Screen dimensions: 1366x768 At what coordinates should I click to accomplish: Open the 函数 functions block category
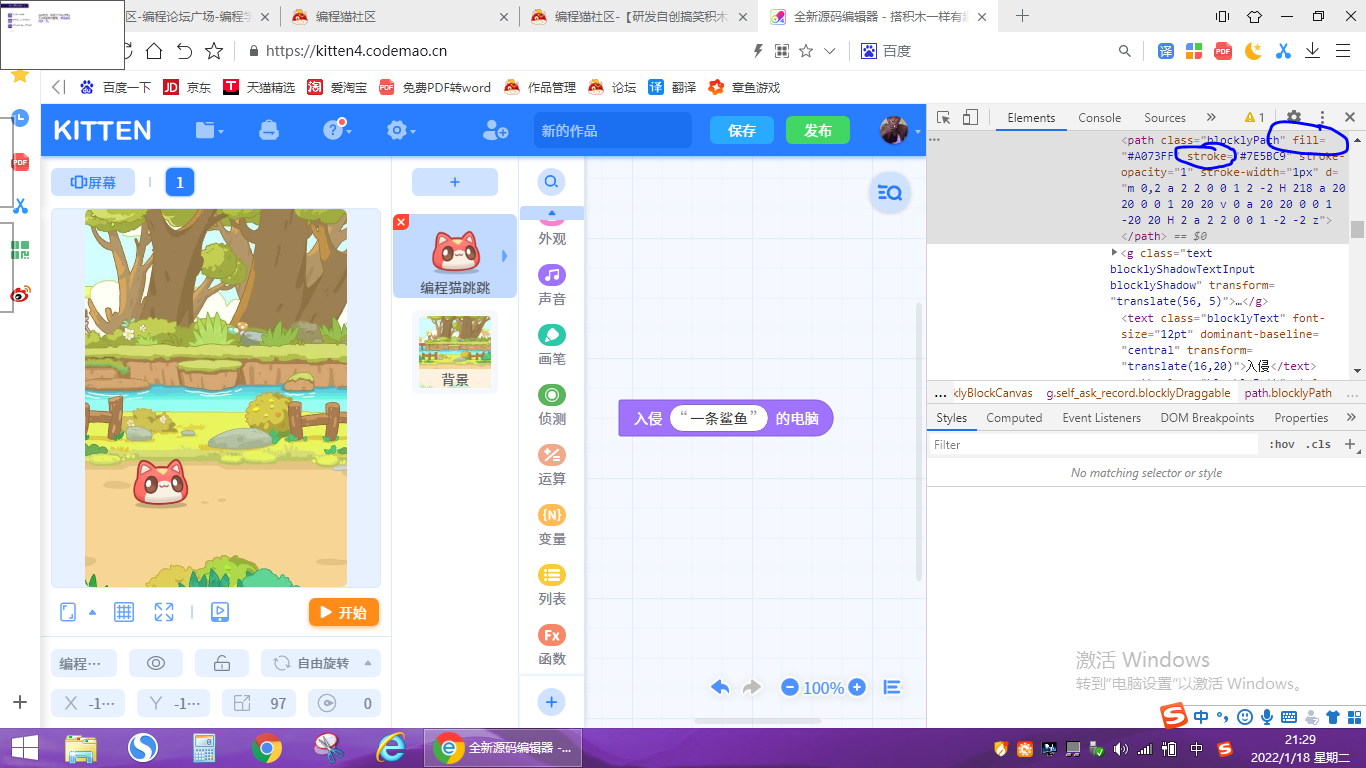coord(552,644)
